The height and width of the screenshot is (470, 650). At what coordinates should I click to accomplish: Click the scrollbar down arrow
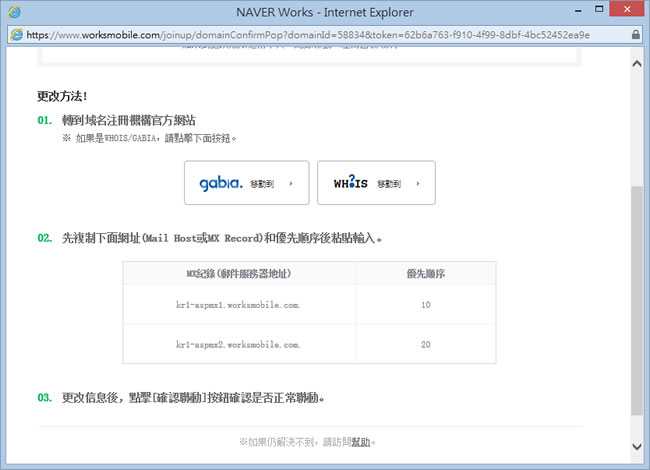point(637,446)
